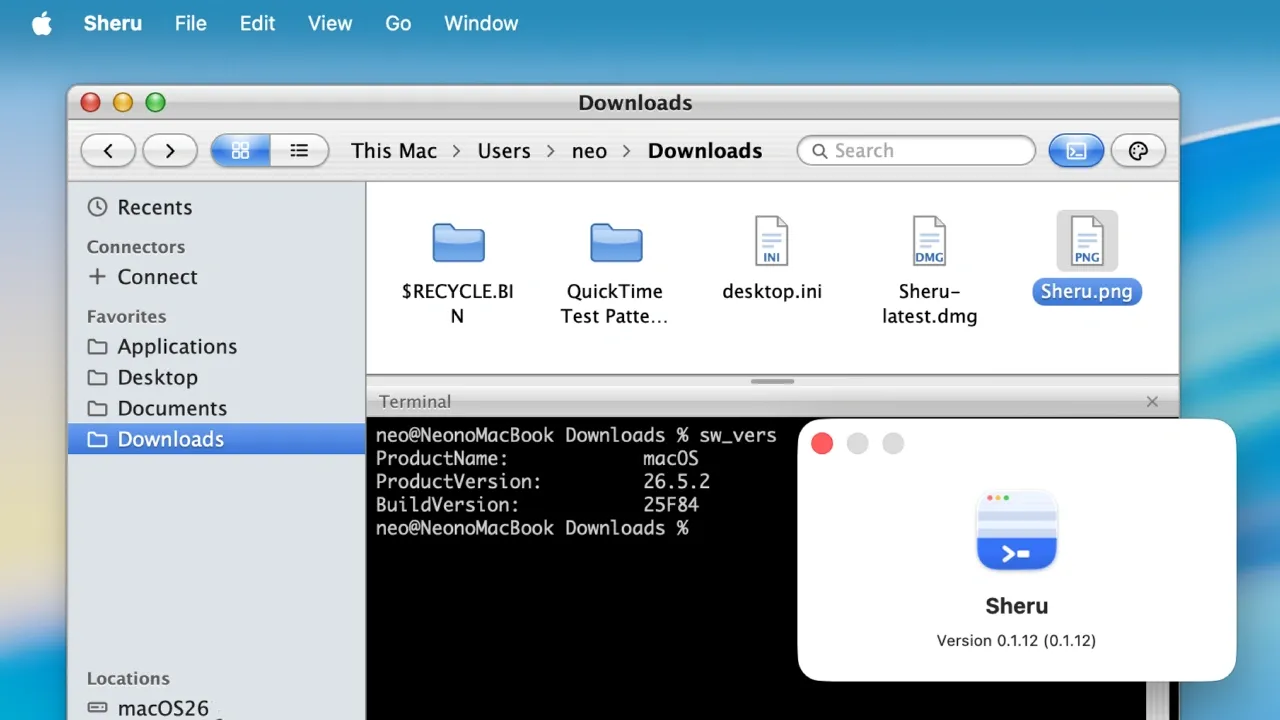The height and width of the screenshot is (720, 1280).
Task: Click the terminal panel resize handle
Action: (x=772, y=380)
